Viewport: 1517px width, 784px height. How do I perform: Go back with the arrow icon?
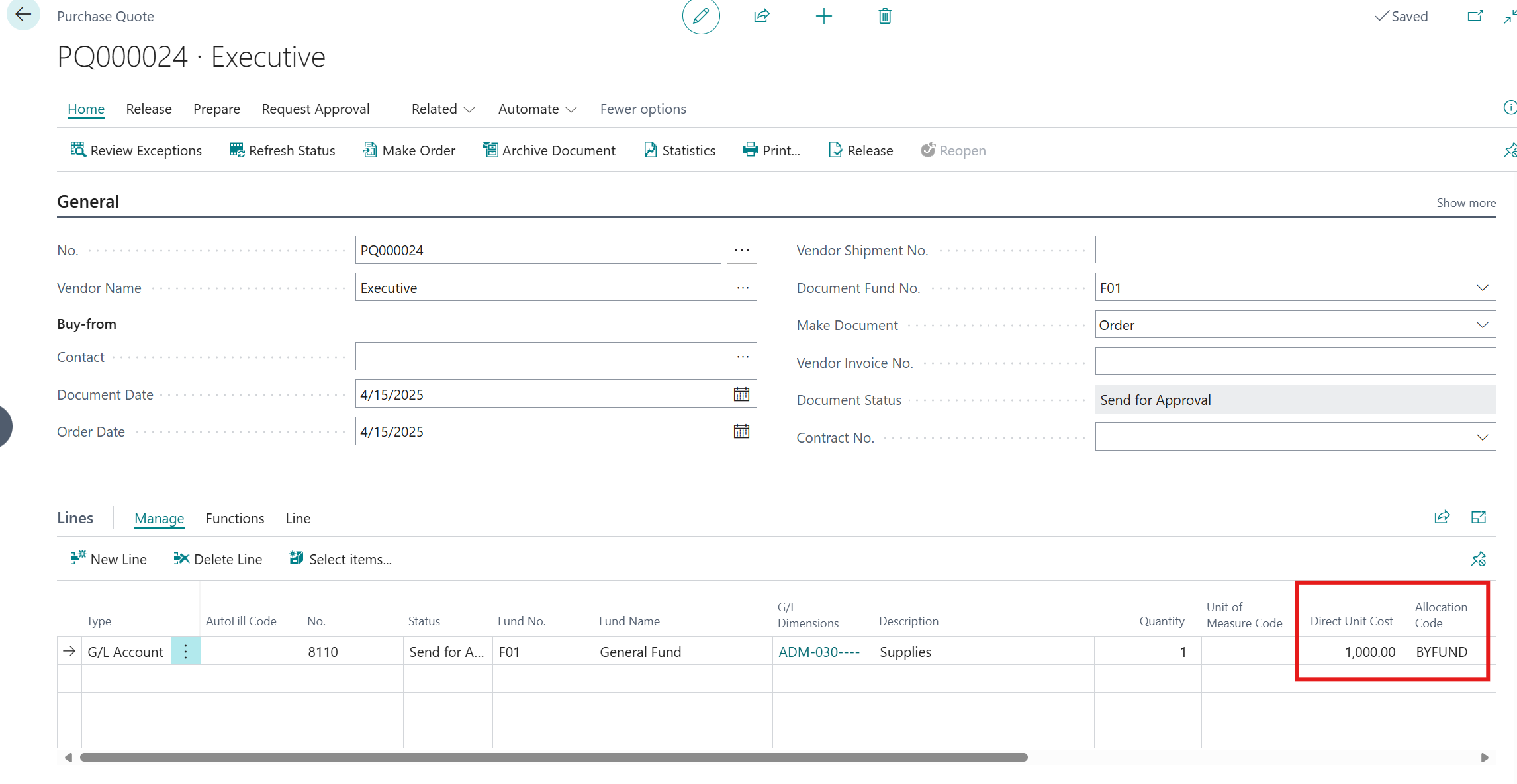click(x=23, y=15)
